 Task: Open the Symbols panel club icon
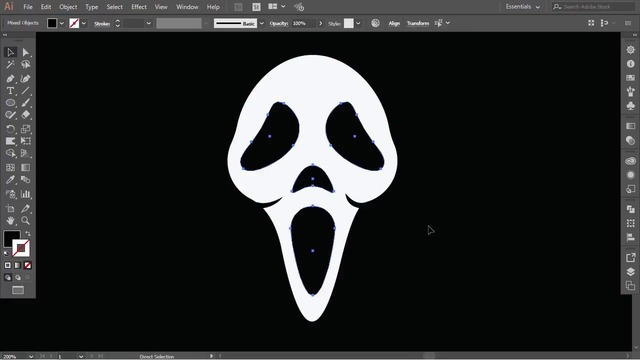pos(631,106)
